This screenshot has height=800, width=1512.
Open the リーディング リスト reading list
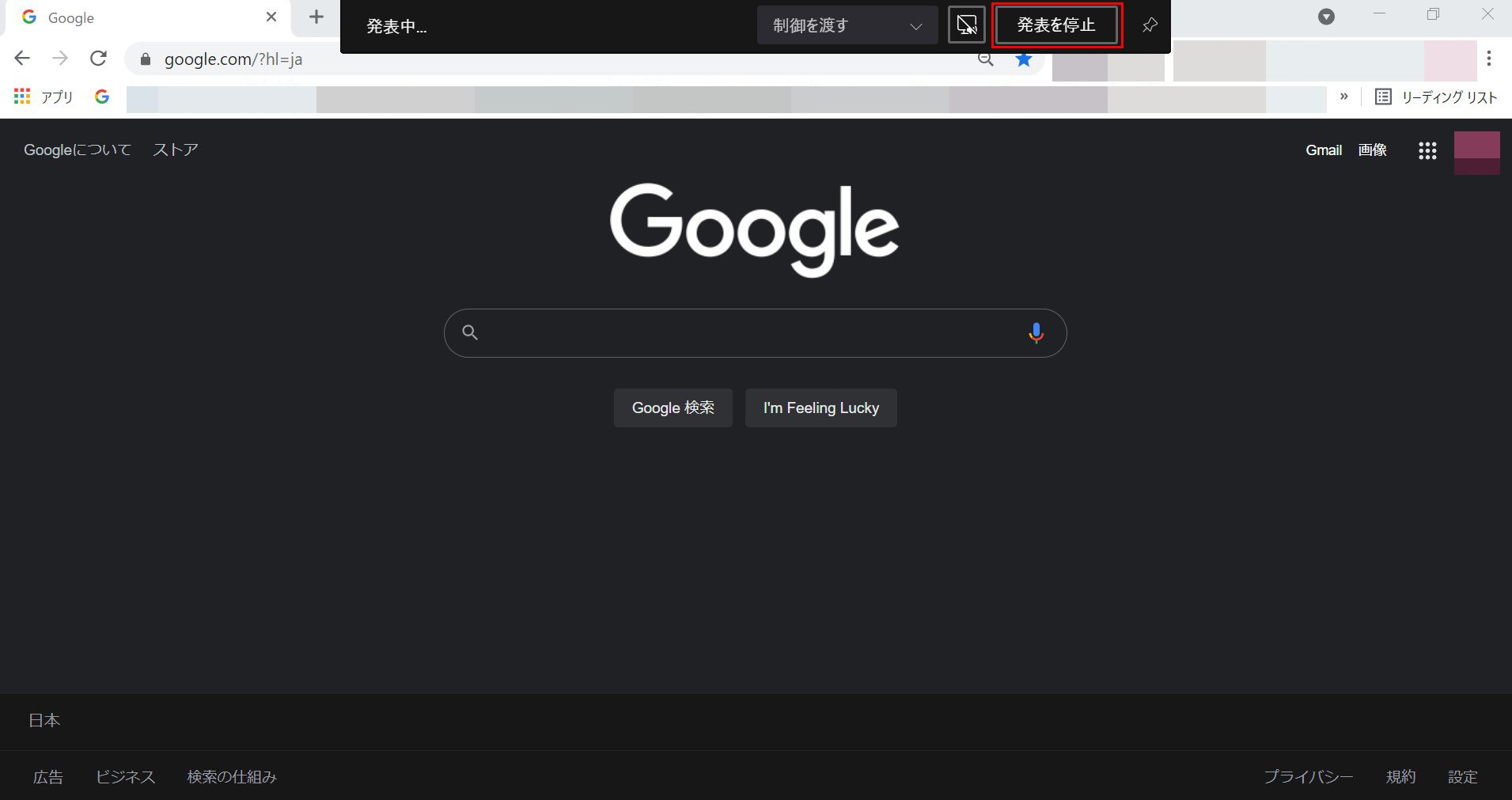pyautogui.click(x=1436, y=97)
